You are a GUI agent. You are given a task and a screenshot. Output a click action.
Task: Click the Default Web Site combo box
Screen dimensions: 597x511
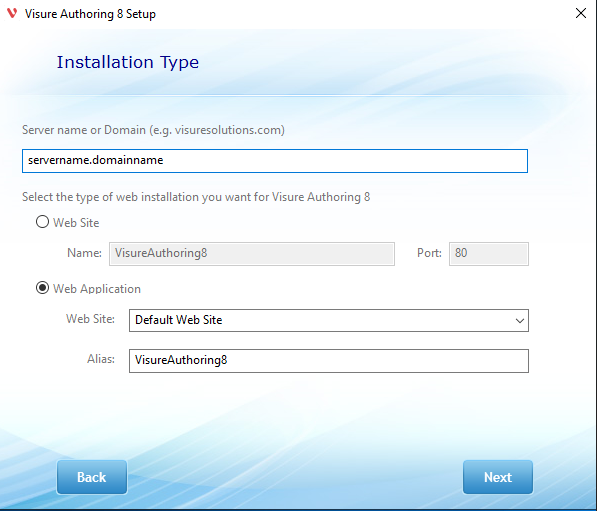[x=329, y=321]
